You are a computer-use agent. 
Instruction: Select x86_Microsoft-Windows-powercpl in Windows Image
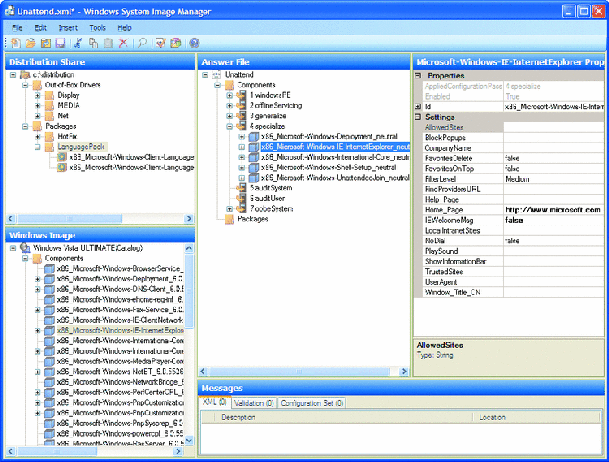coord(120,433)
